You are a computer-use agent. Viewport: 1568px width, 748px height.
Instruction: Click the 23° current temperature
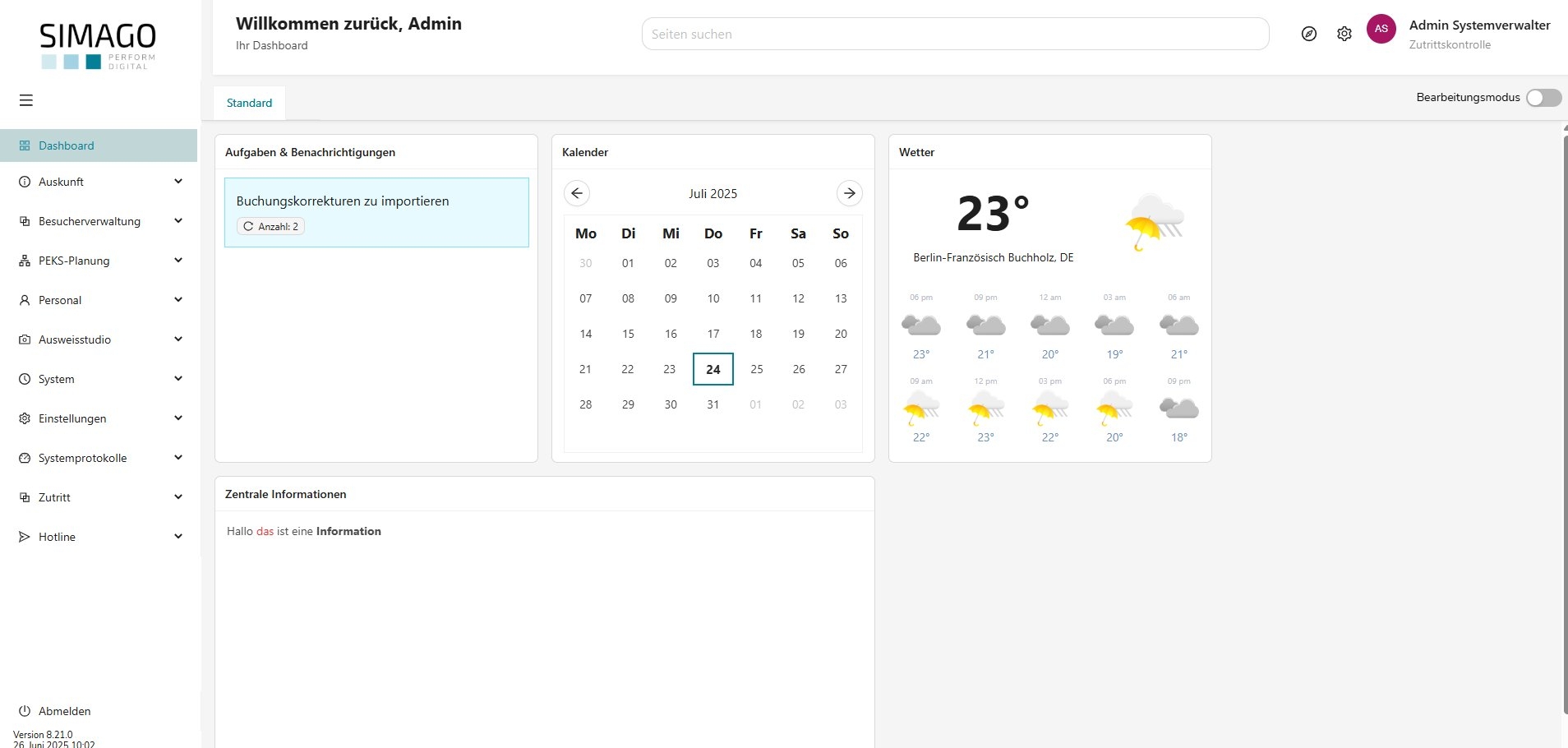click(x=993, y=214)
